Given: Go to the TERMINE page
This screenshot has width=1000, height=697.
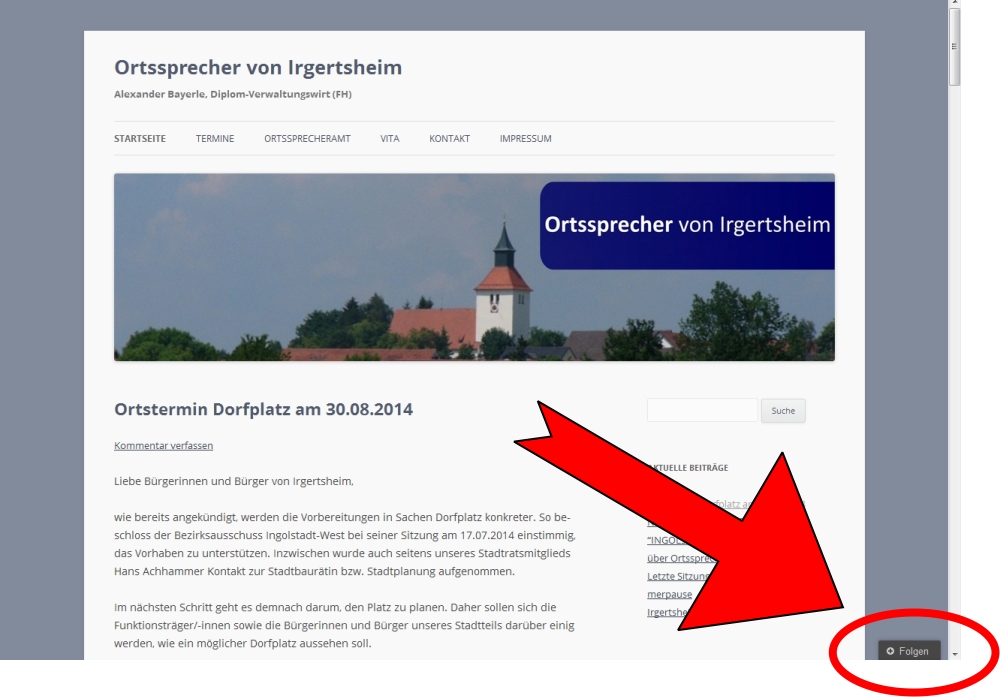Looking at the screenshot, I should click(215, 139).
